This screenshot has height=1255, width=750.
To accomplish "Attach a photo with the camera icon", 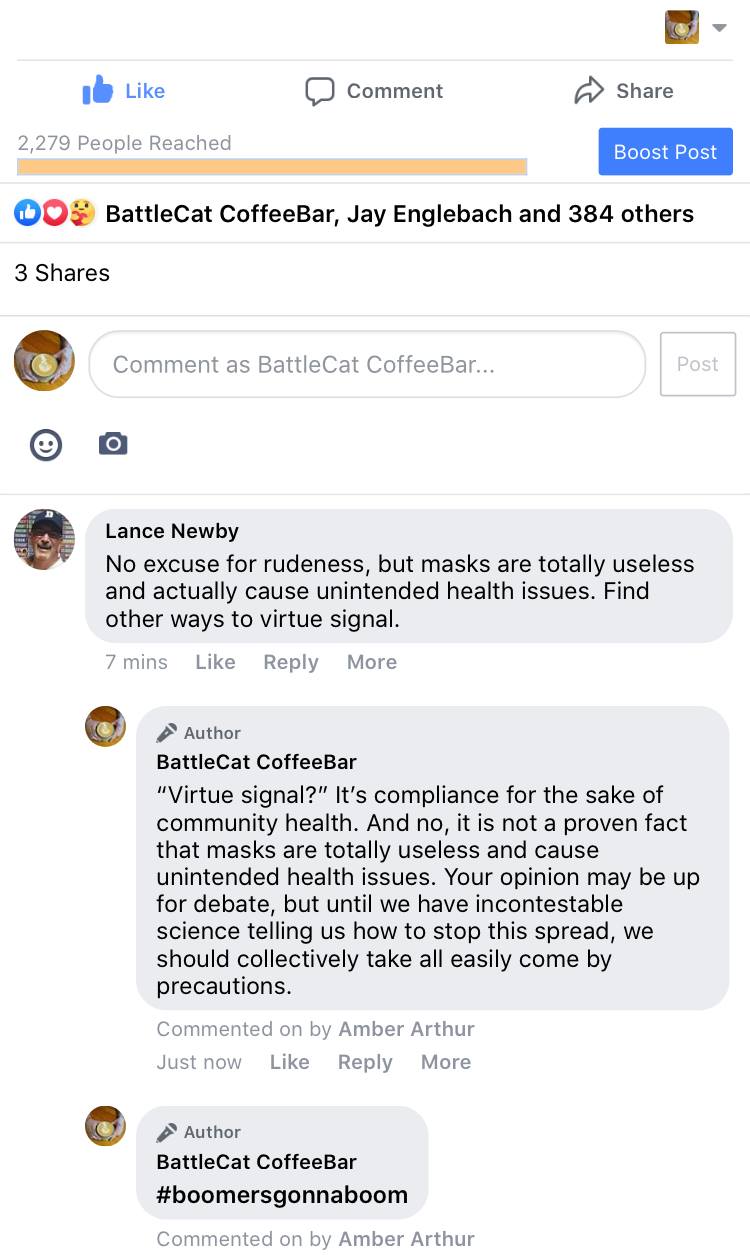I will [x=113, y=443].
